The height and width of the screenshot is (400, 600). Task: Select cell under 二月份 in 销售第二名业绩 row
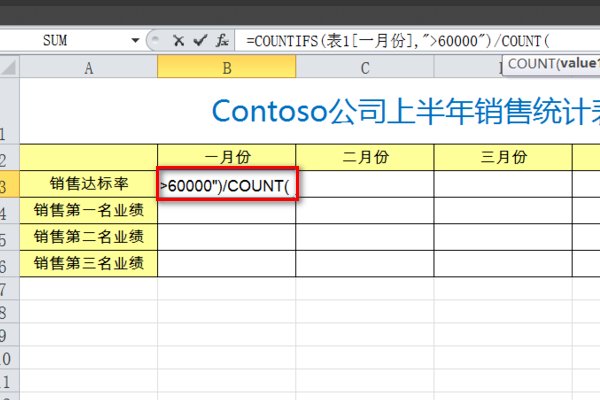point(365,237)
